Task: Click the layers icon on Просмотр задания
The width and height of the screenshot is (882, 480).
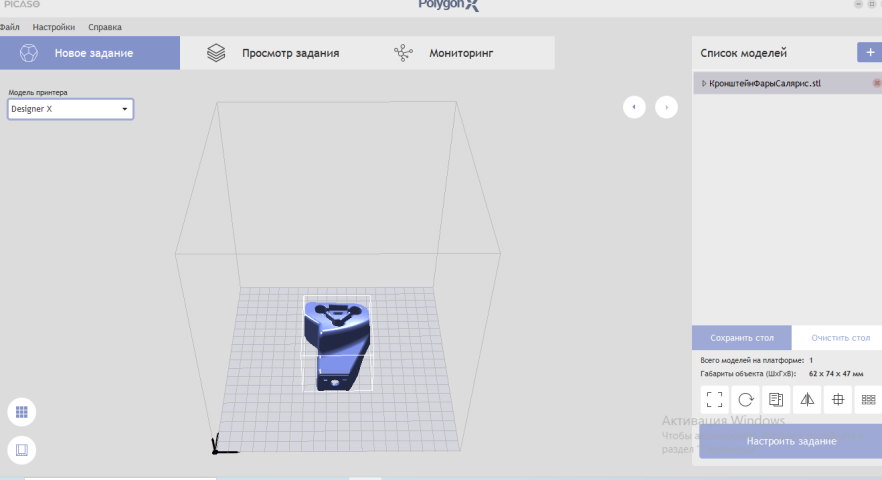Action: [216, 53]
